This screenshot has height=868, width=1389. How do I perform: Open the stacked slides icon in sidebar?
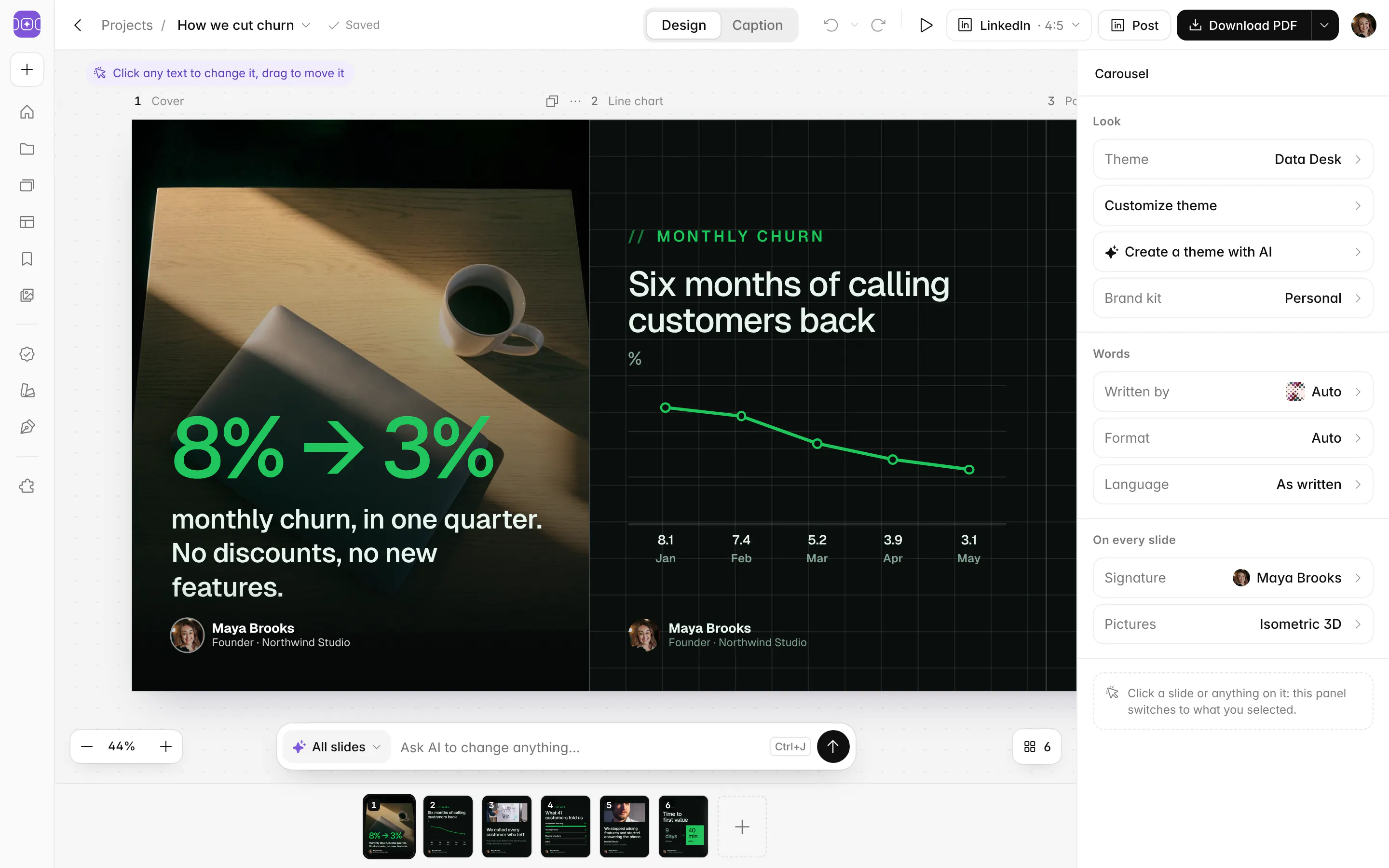point(27,186)
